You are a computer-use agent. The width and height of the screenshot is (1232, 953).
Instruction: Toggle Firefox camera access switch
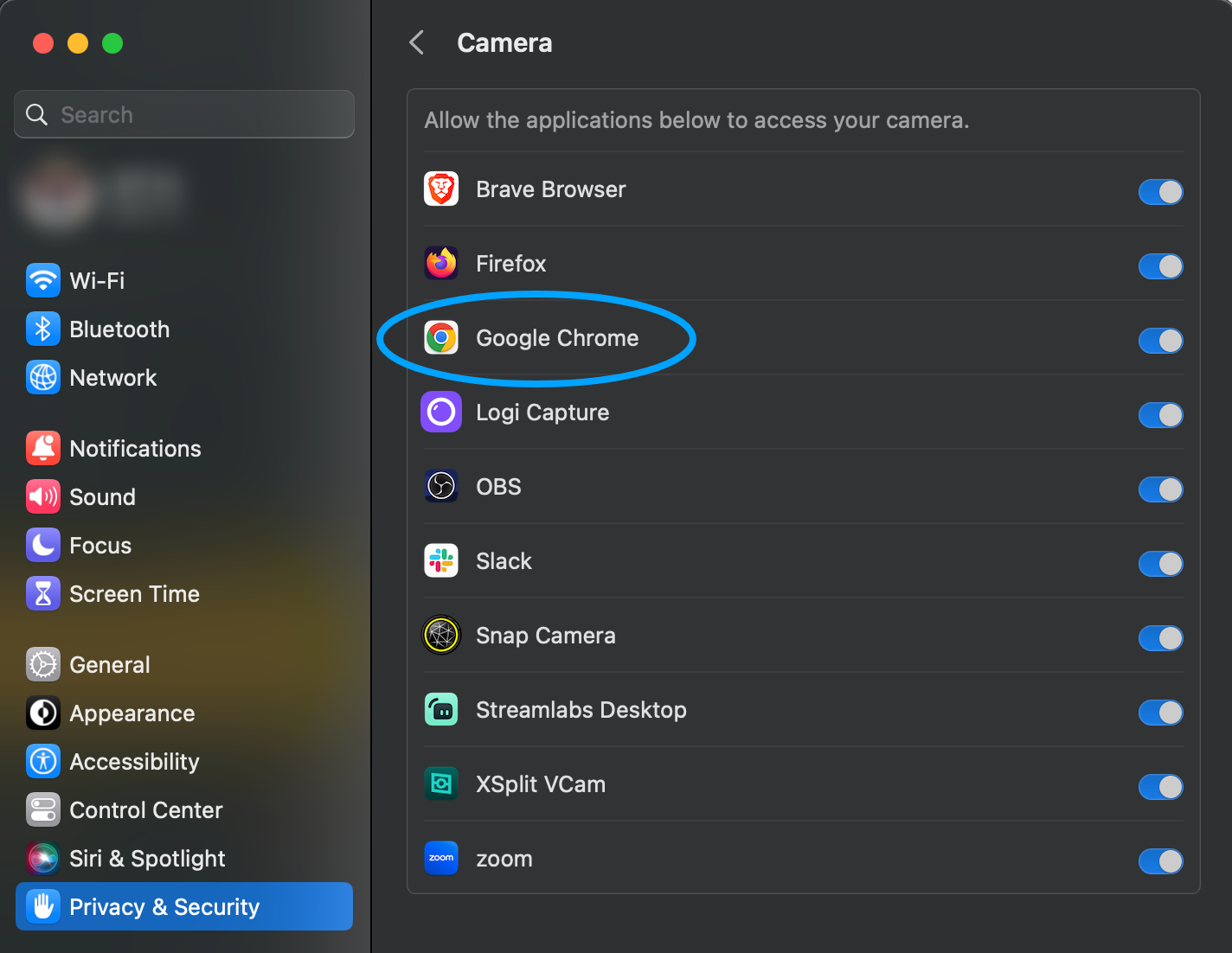click(1160, 266)
